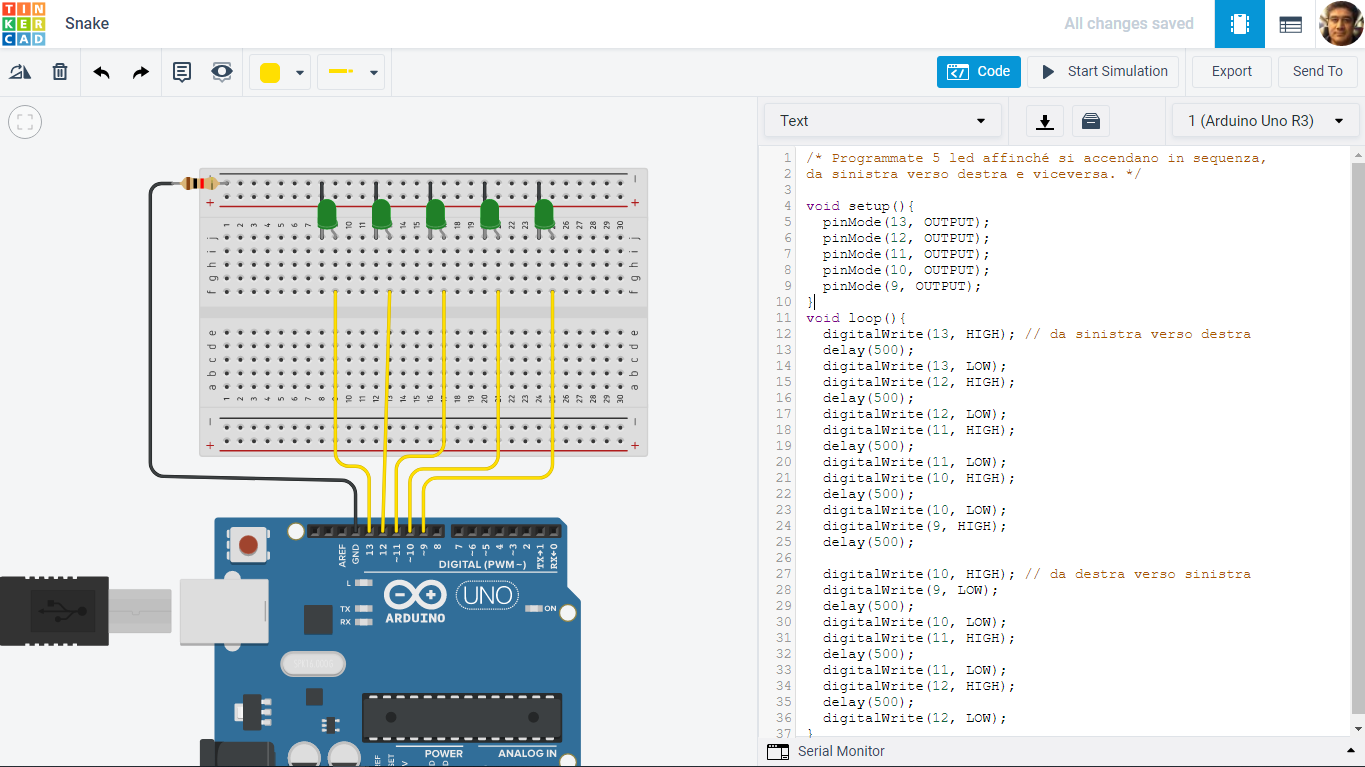Fit the circuit view to screen
1365x767 pixels.
(x=25, y=122)
